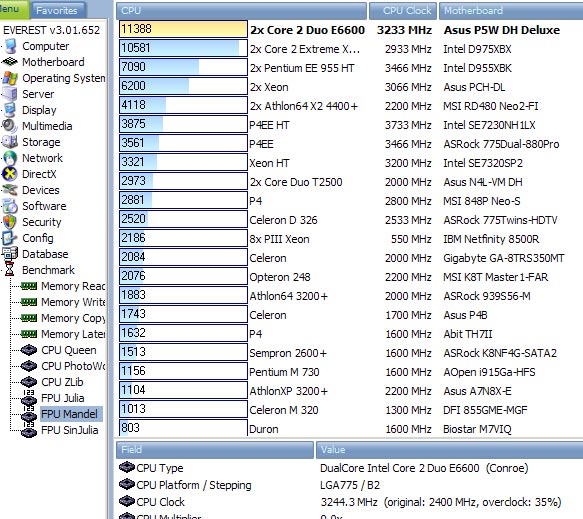Image resolution: width=583 pixels, height=519 pixels.
Task: Click the Intel D975XBX motherboard cell
Action: point(477,49)
